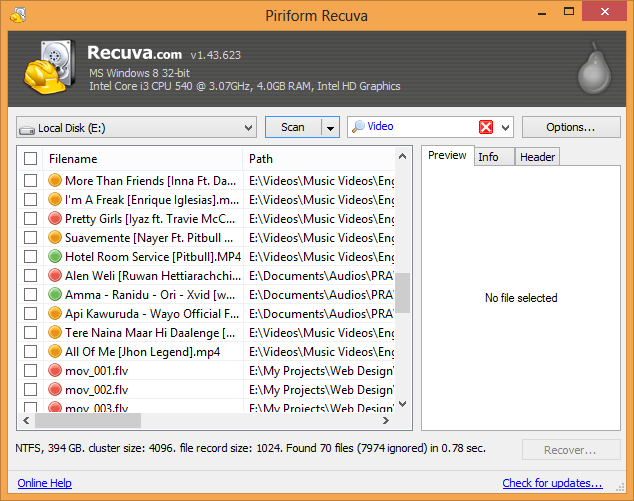This screenshot has width=634, height=501.
Task: Start a scan with the Scan button
Action: pos(293,127)
